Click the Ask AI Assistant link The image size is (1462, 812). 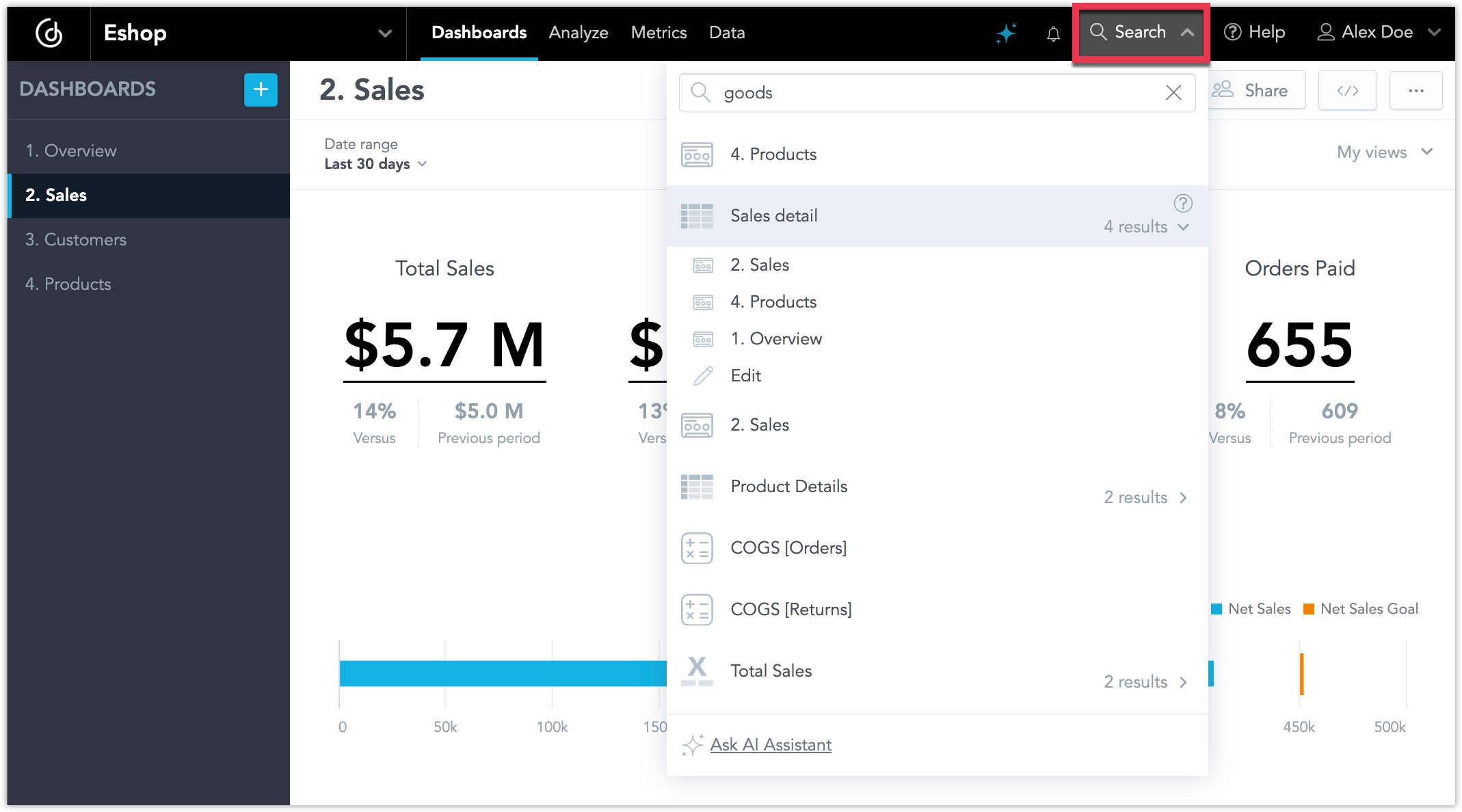pos(771,745)
